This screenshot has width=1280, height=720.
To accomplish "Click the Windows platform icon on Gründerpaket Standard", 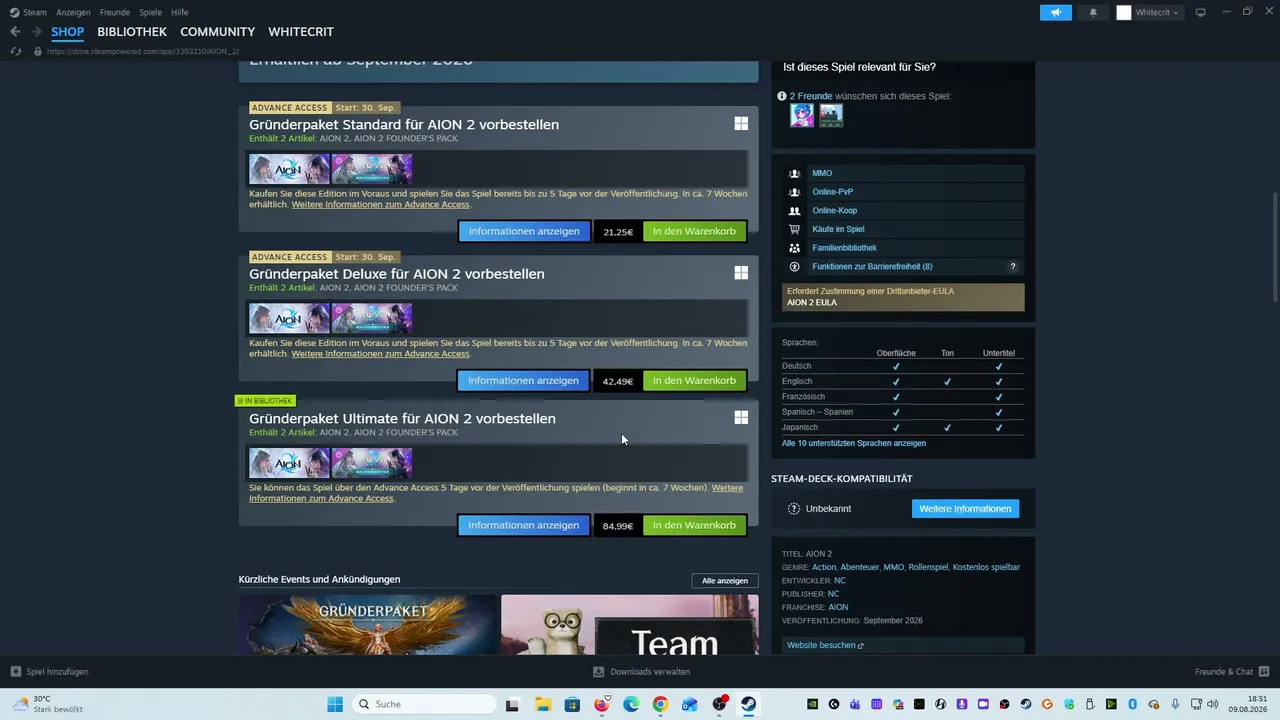I will (741, 124).
